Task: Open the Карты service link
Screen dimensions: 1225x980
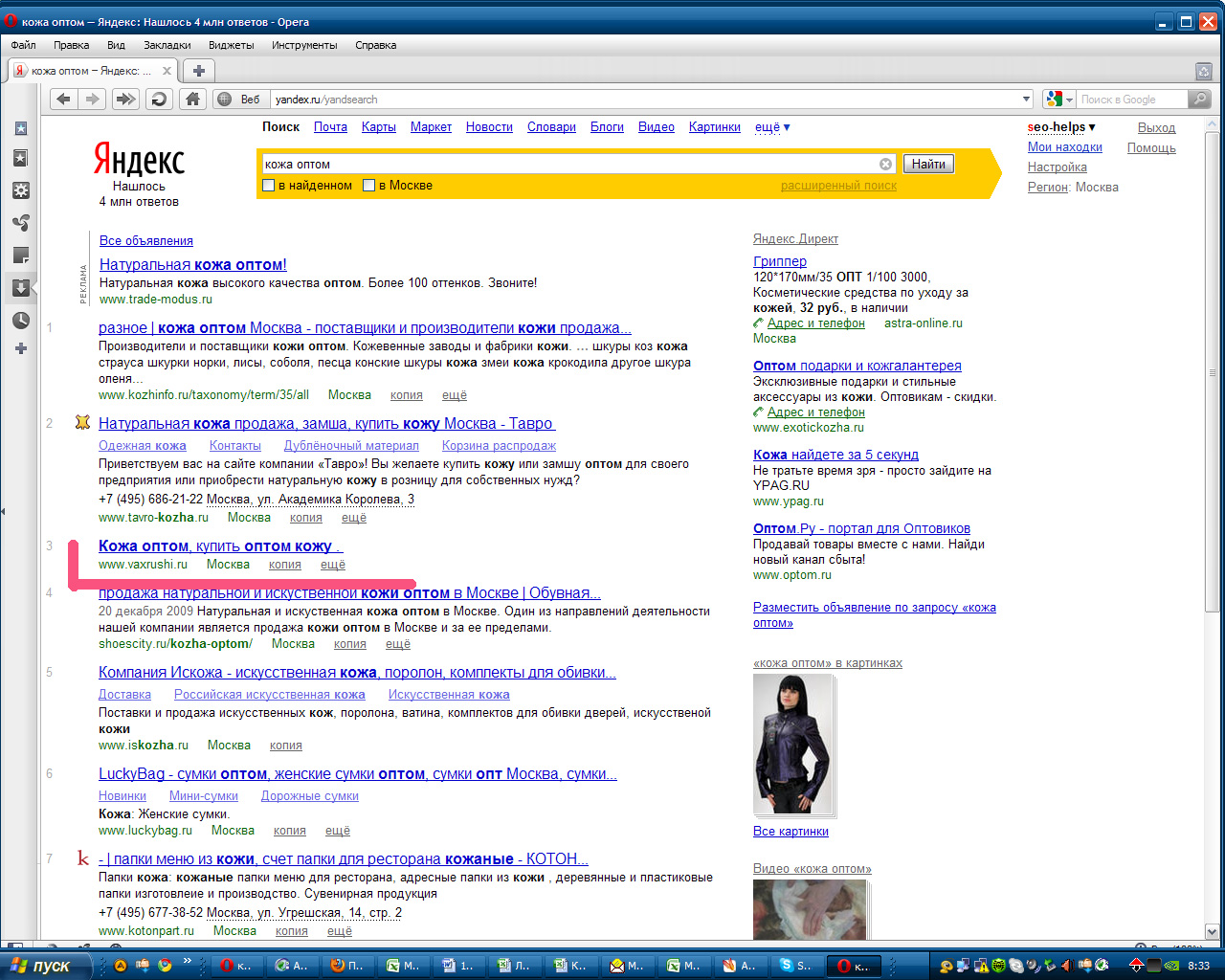Action: (379, 127)
